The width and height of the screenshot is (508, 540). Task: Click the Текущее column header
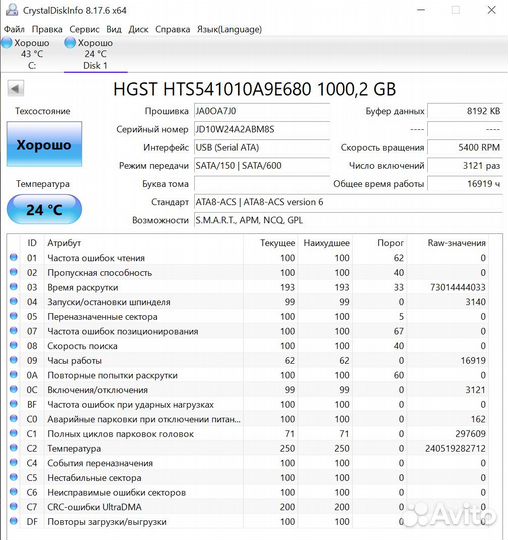click(278, 243)
